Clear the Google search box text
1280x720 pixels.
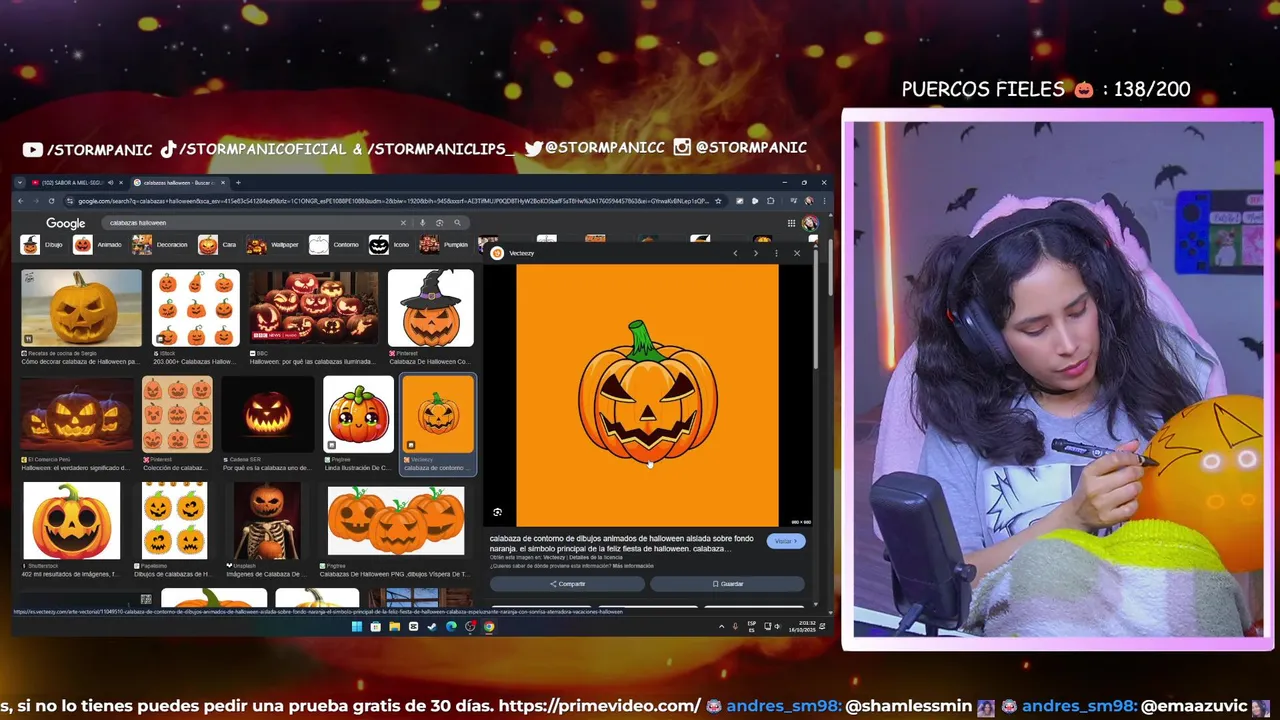(403, 223)
